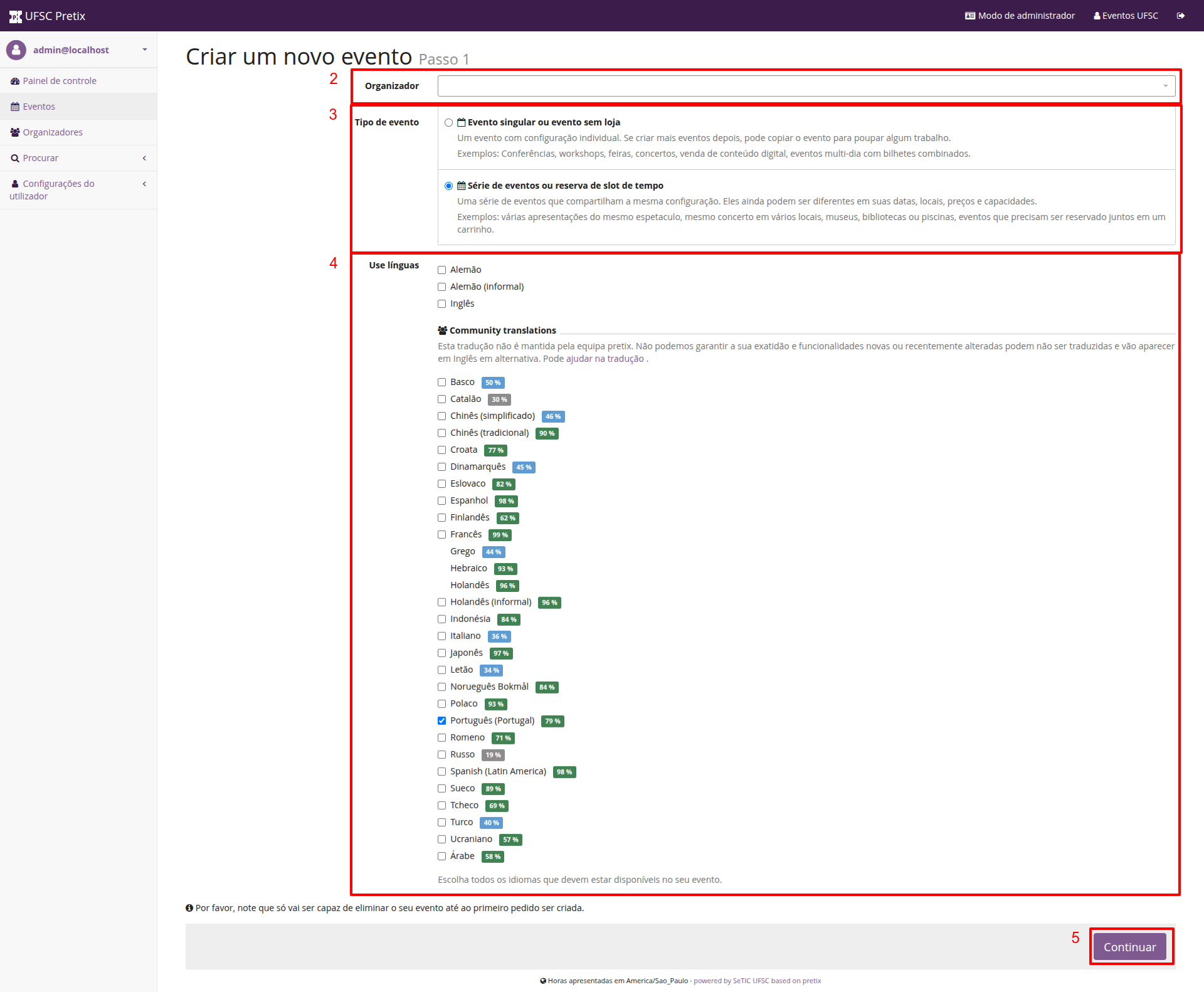The width and height of the screenshot is (1204, 992).
Task: Open the Organizador dropdown field
Action: point(806,86)
